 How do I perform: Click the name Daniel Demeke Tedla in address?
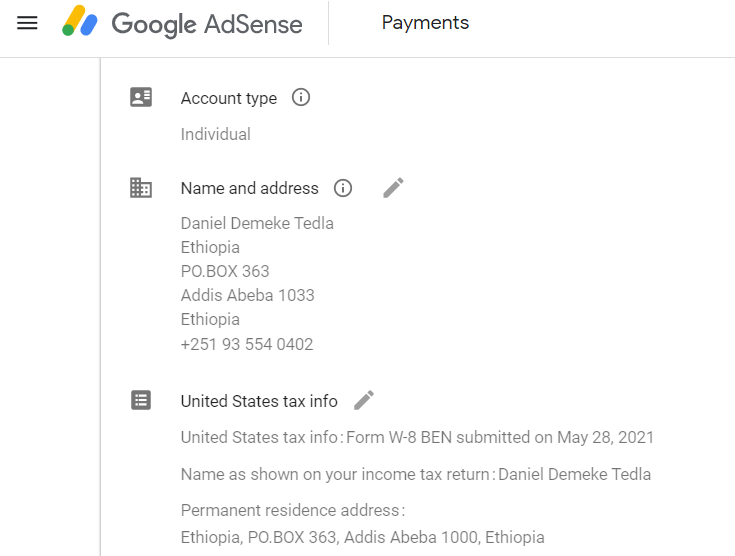[x=257, y=223]
